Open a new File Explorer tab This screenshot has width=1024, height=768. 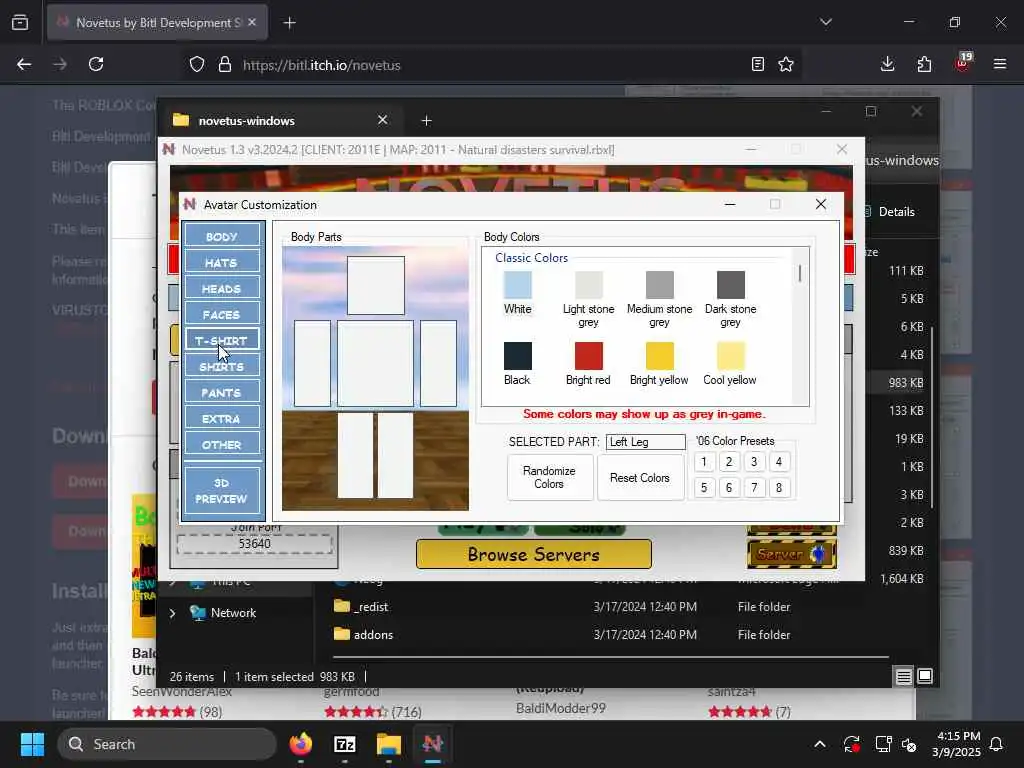[426, 120]
